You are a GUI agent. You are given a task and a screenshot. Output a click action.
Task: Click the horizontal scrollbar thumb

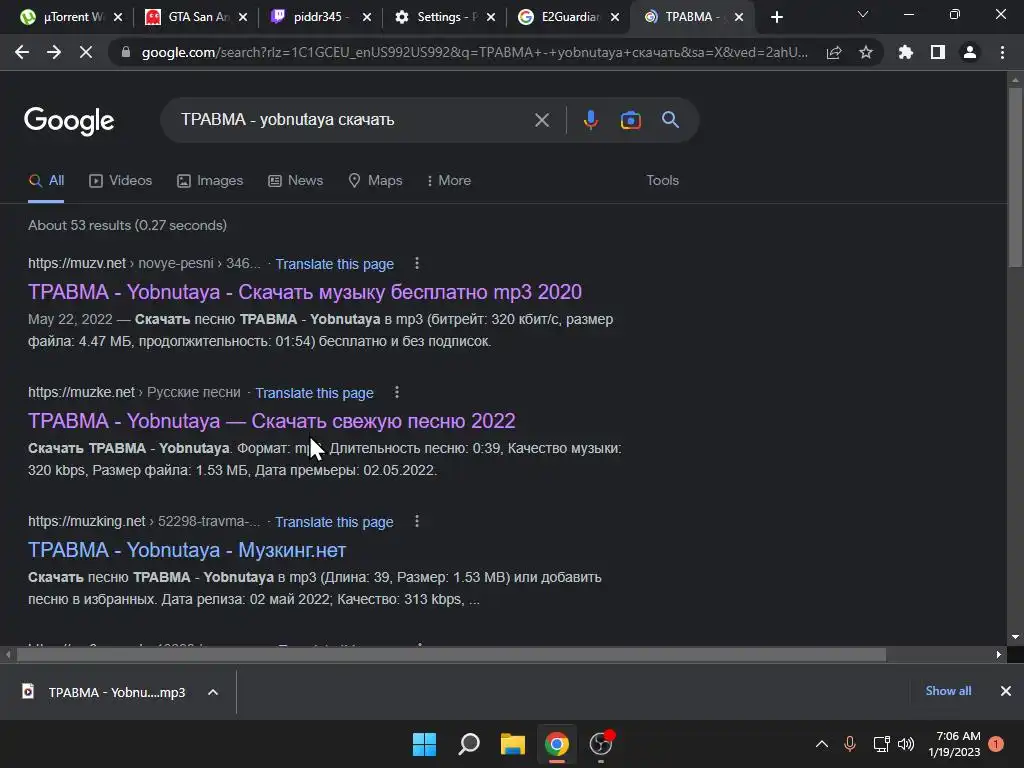[451, 654]
